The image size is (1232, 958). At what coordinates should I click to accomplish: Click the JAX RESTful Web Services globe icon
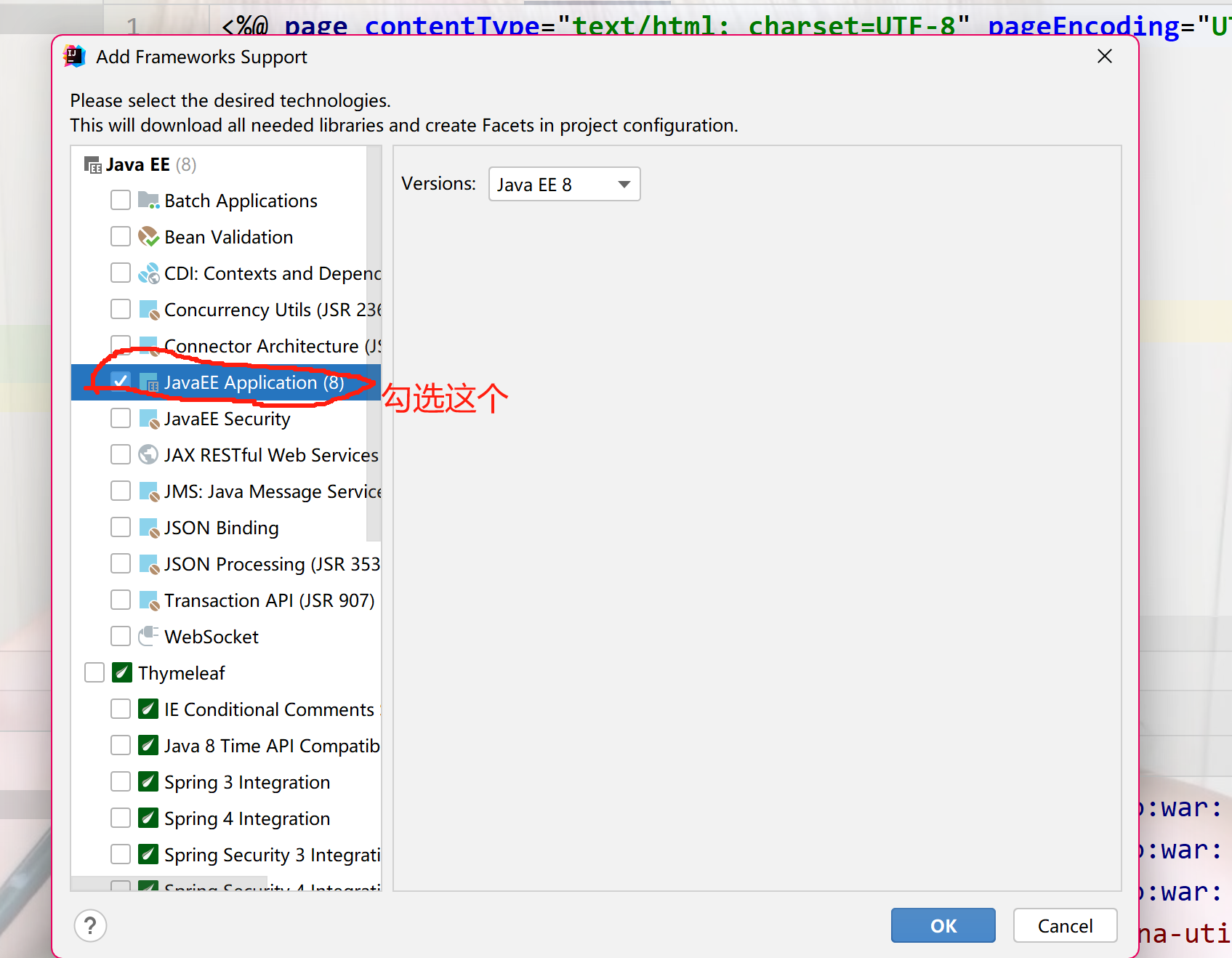pos(148,454)
